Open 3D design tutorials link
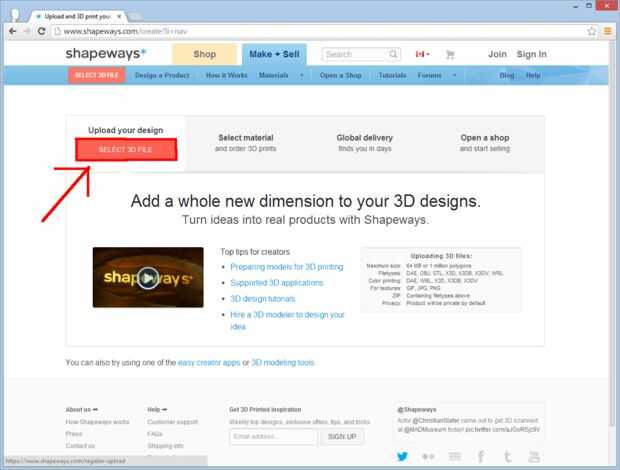The height and width of the screenshot is (470, 620). click(263, 298)
